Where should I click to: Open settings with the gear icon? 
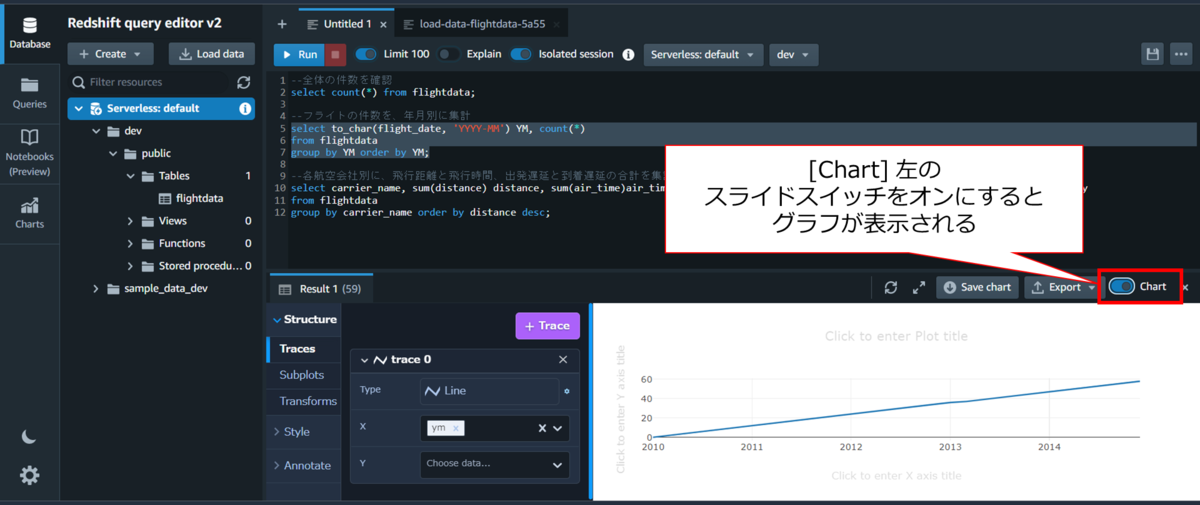point(29,476)
